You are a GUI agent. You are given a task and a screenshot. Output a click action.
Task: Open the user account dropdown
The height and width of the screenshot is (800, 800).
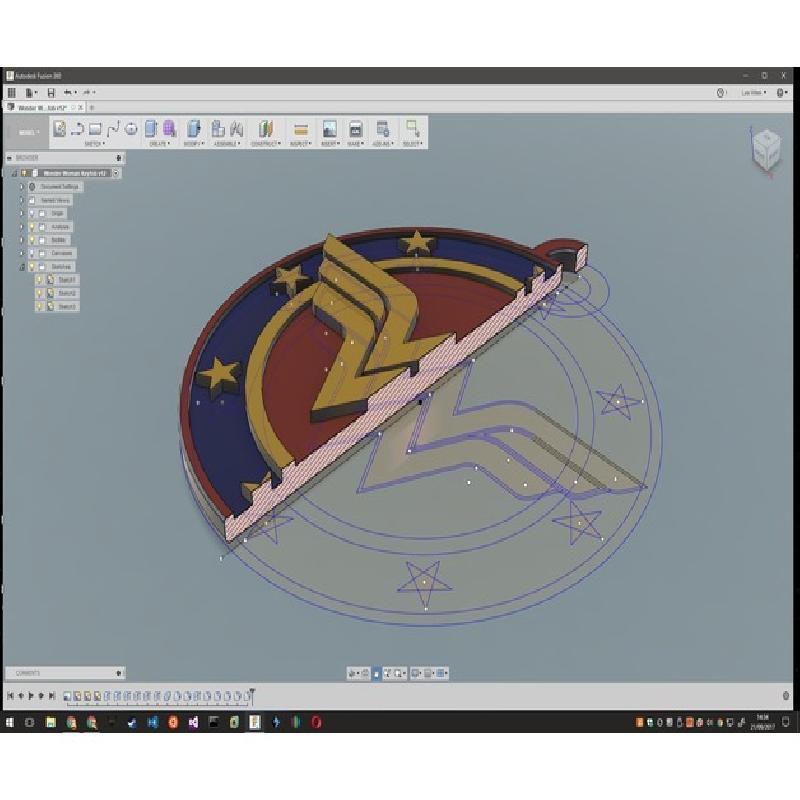click(754, 93)
